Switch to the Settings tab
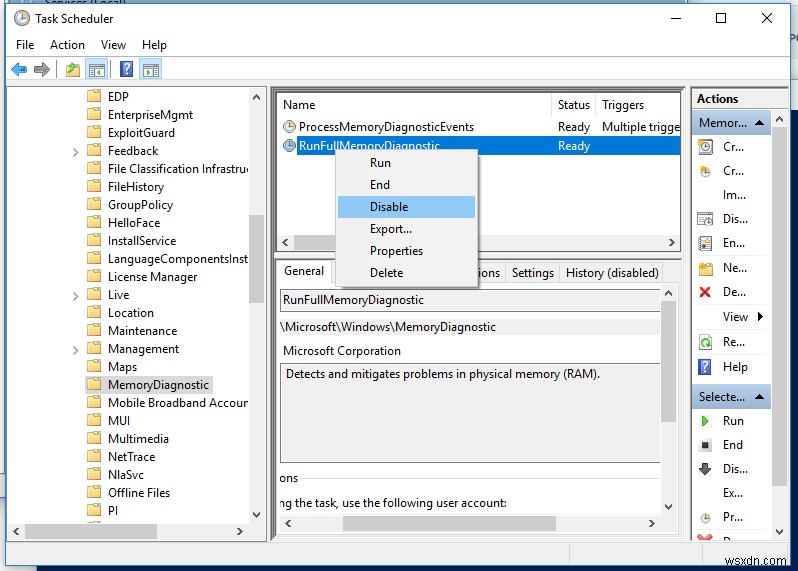Image resolution: width=798 pixels, height=571 pixels. point(532,273)
